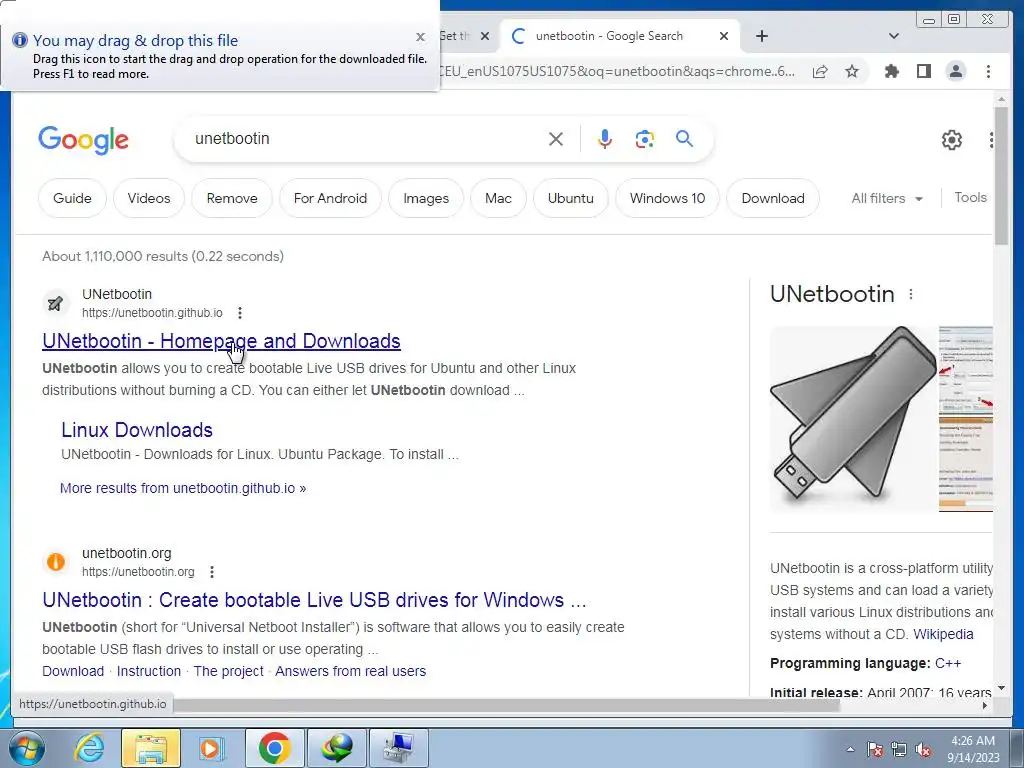Open UNetbootin - Homepage and Downloads link
The height and width of the screenshot is (768, 1024).
[x=221, y=341]
